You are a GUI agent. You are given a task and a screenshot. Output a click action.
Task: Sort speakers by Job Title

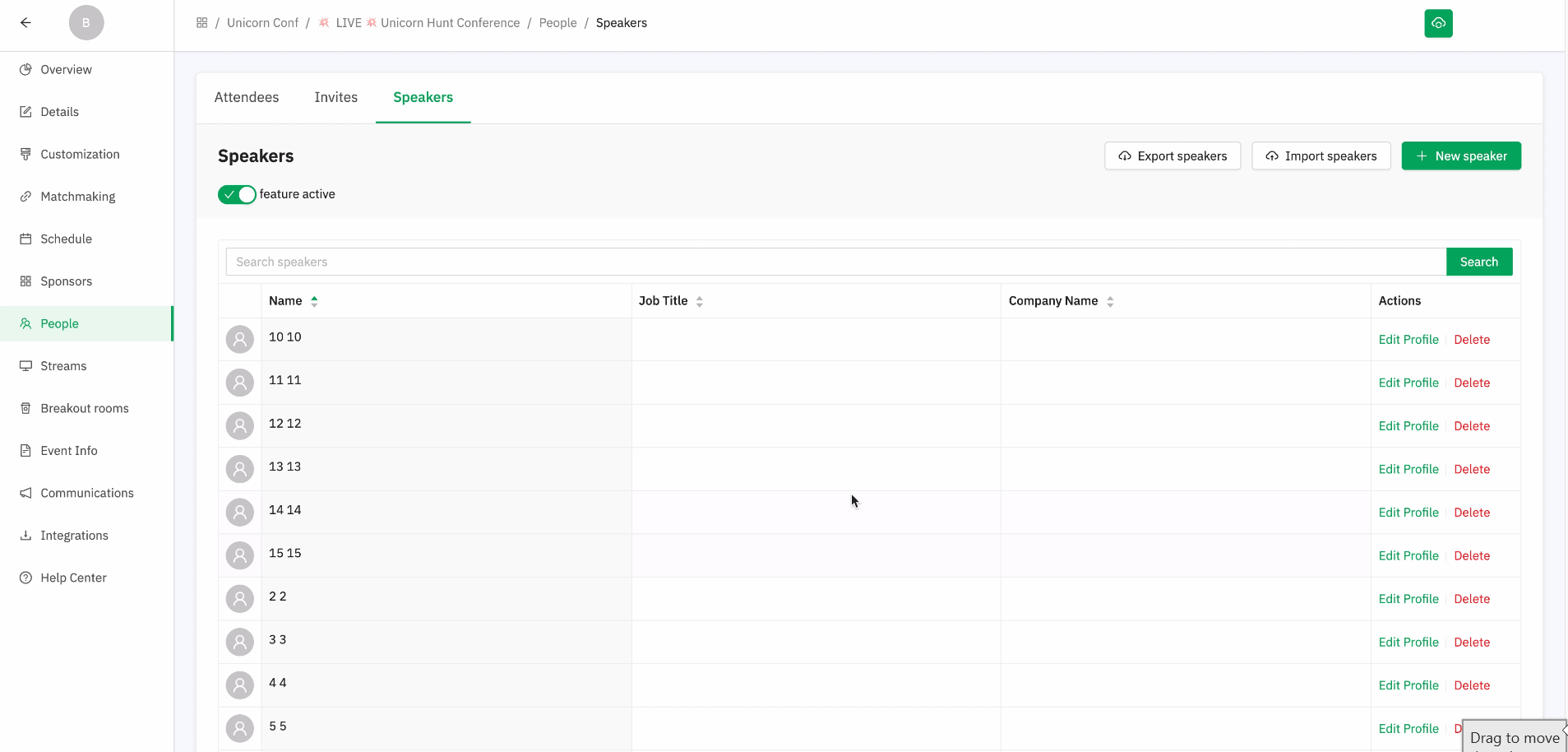coord(698,301)
